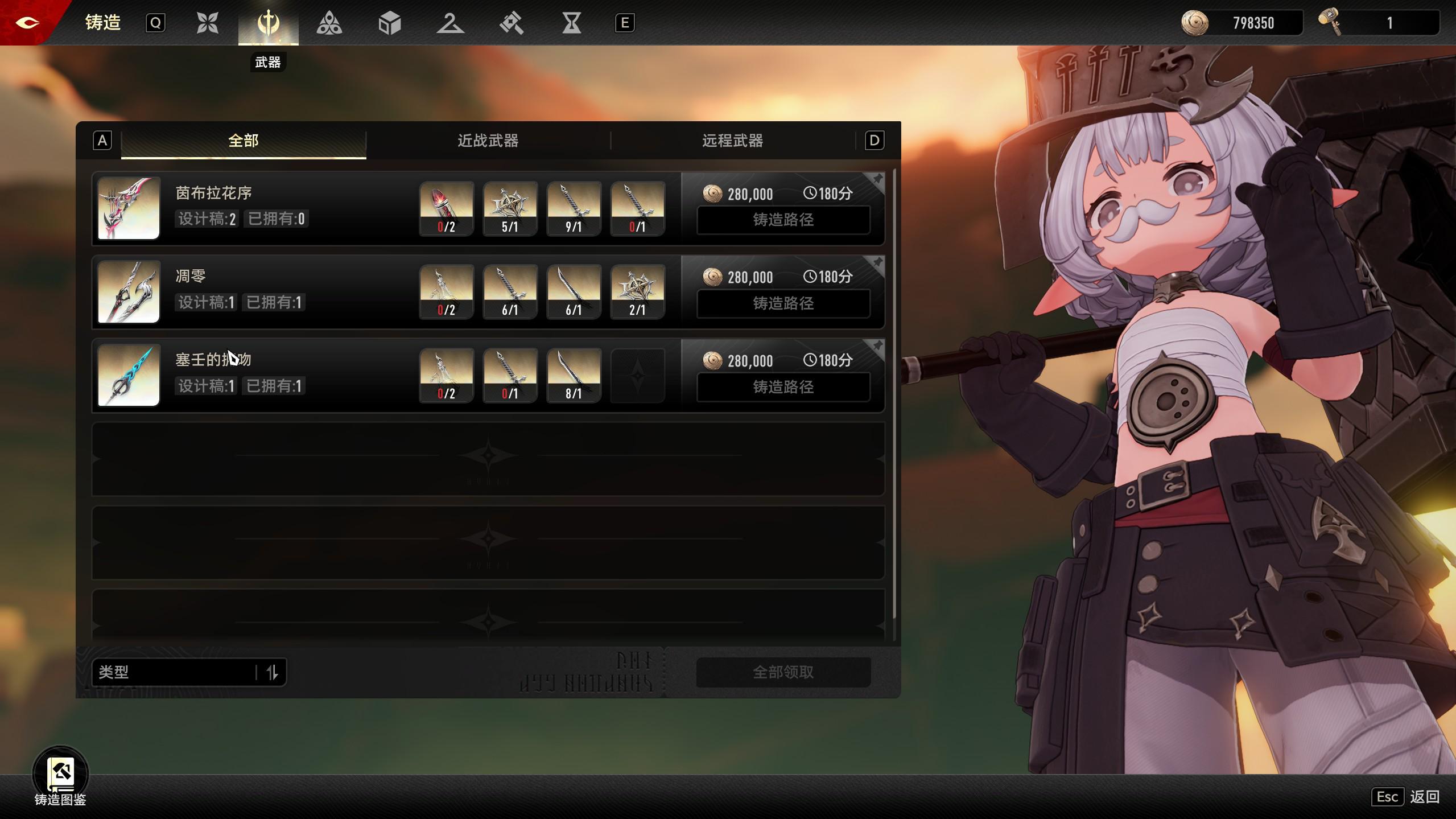Open the 铸造图鉴 codex icon
This screenshot has width=1456, height=819.
coord(60,775)
